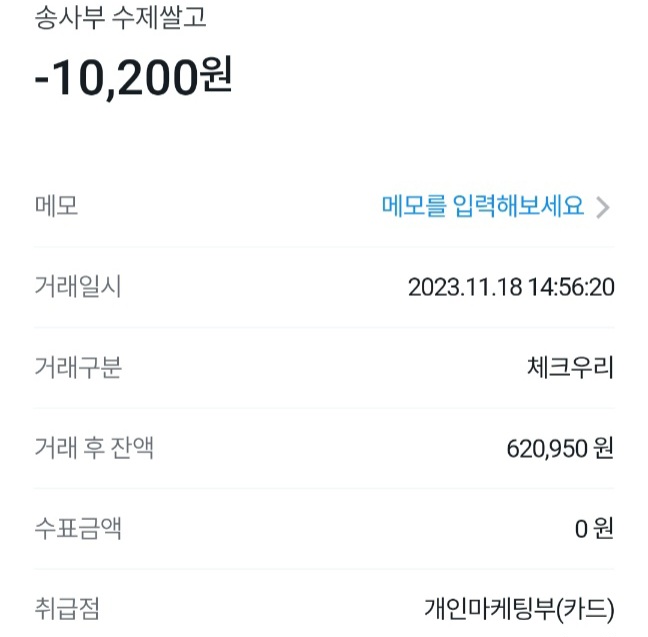Click the chevron arrow in the 메모 row
The image size is (648, 637).
(602, 207)
